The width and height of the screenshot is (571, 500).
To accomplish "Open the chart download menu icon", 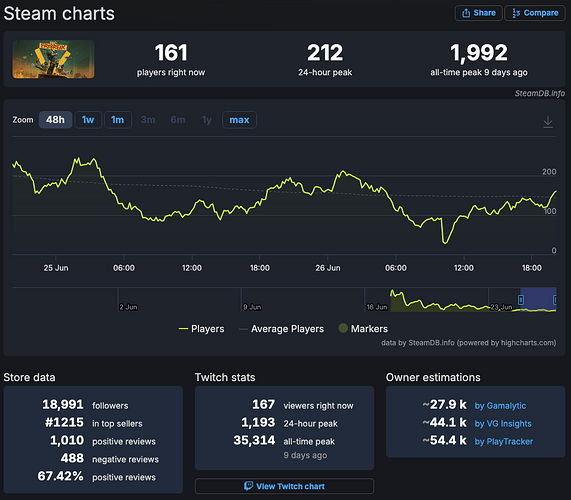I will pyautogui.click(x=548, y=122).
